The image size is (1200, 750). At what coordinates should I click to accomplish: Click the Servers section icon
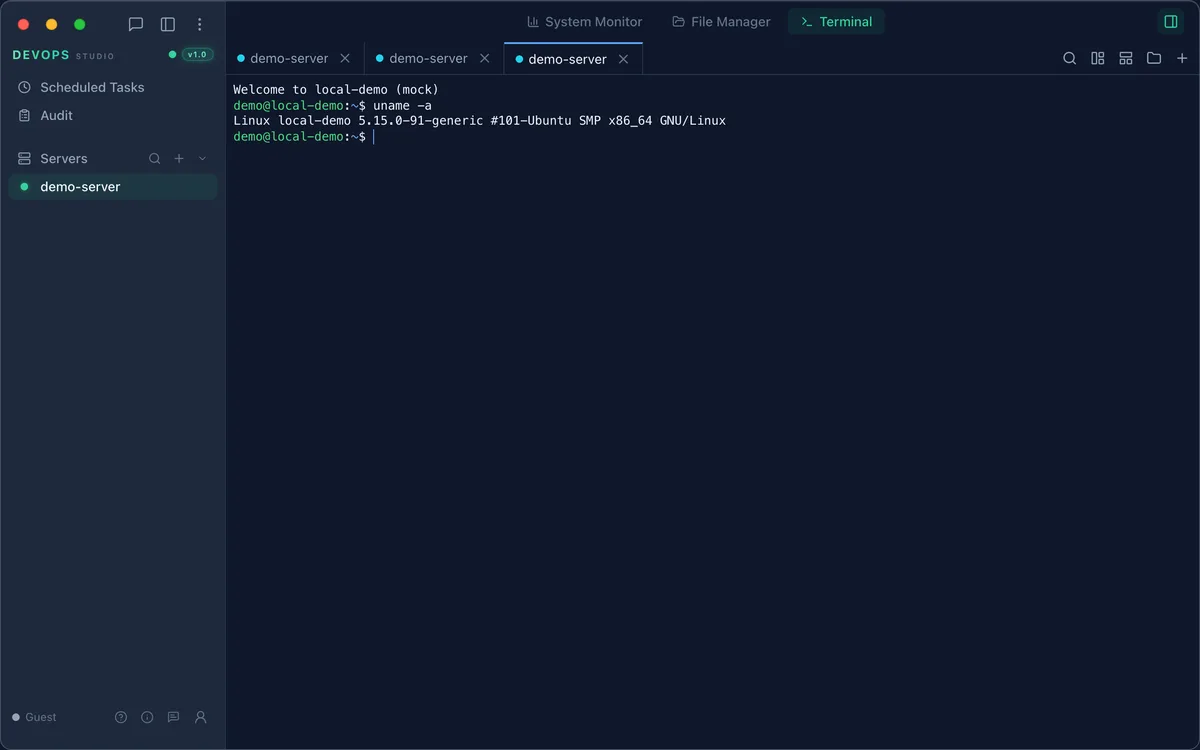click(25, 158)
